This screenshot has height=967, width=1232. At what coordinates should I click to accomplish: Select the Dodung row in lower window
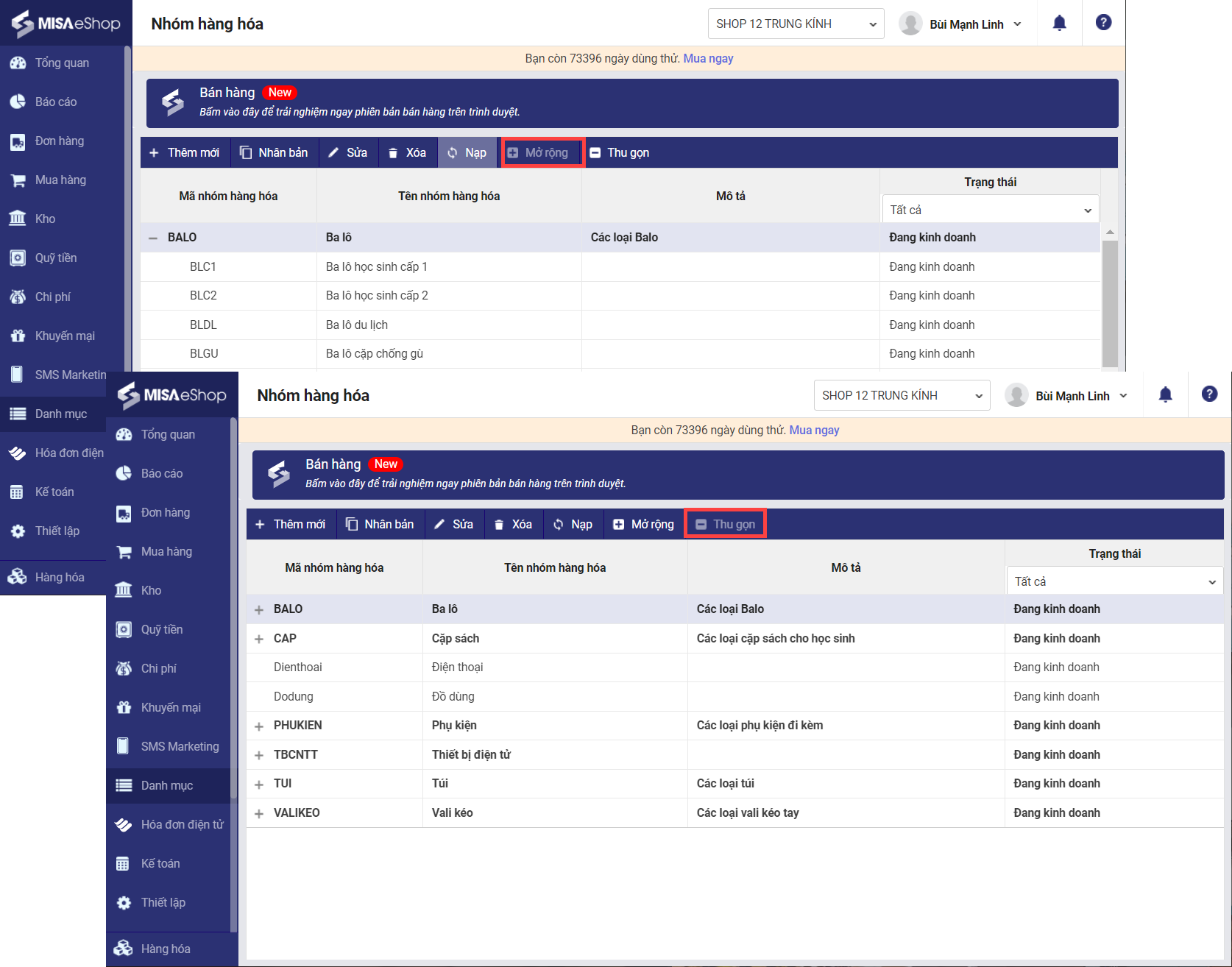point(735,696)
